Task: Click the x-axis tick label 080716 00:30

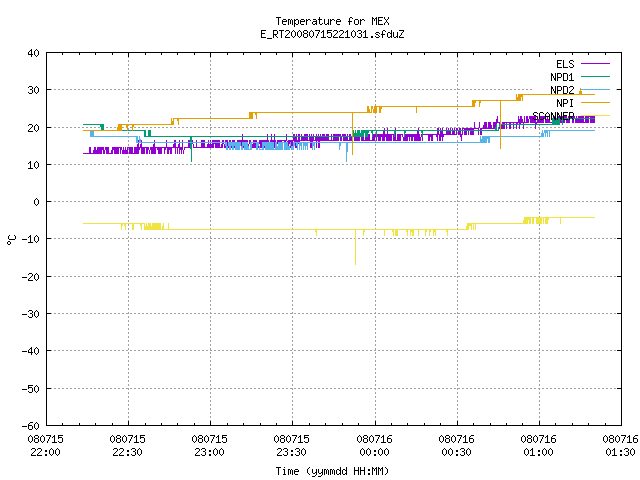Action: click(456, 445)
